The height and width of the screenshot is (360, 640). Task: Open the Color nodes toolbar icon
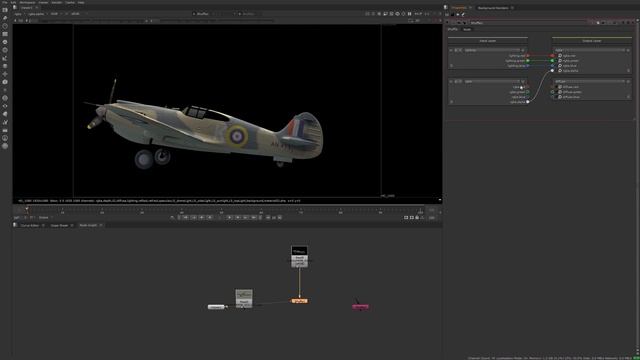pos(5,42)
